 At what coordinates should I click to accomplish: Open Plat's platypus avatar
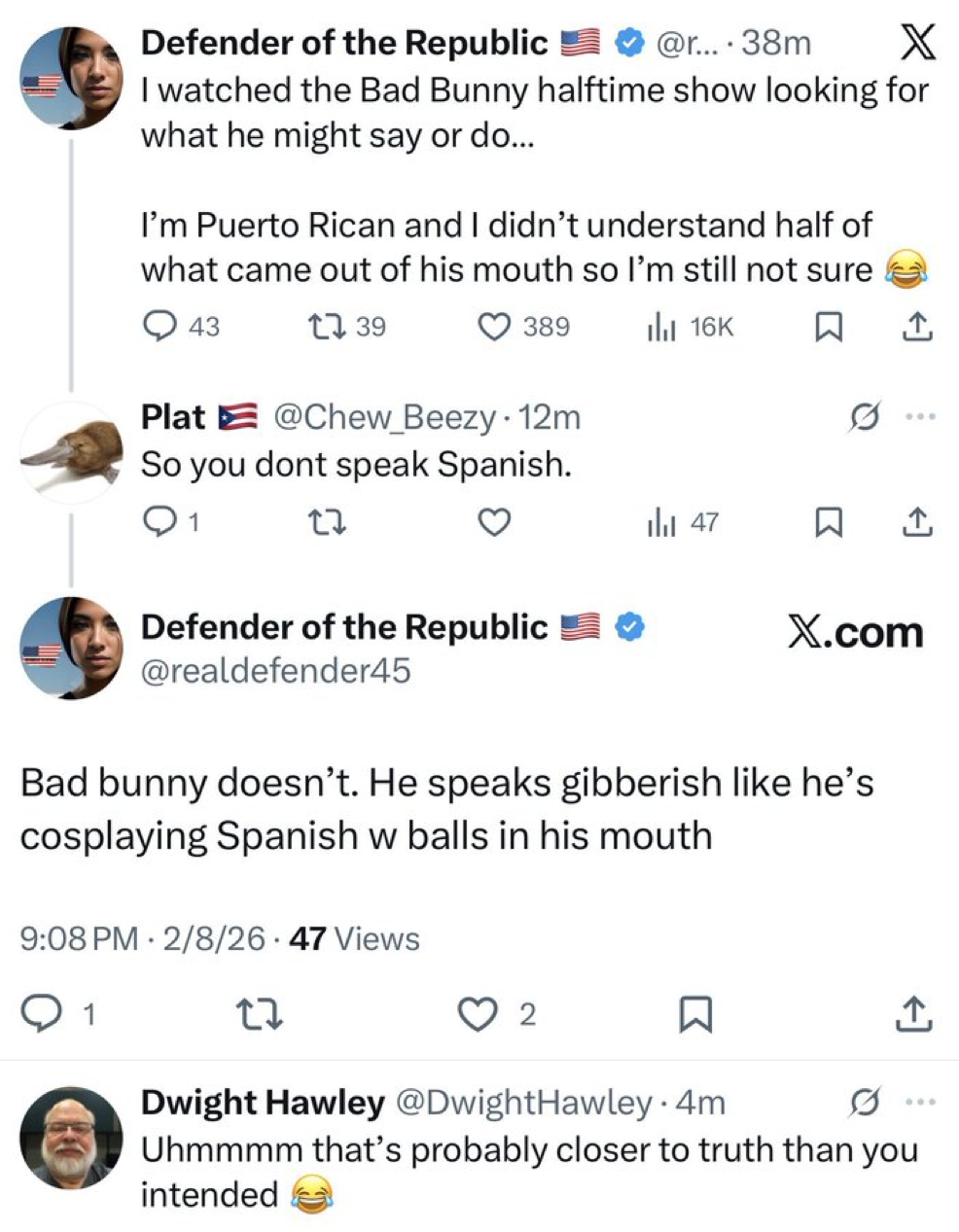(71, 452)
